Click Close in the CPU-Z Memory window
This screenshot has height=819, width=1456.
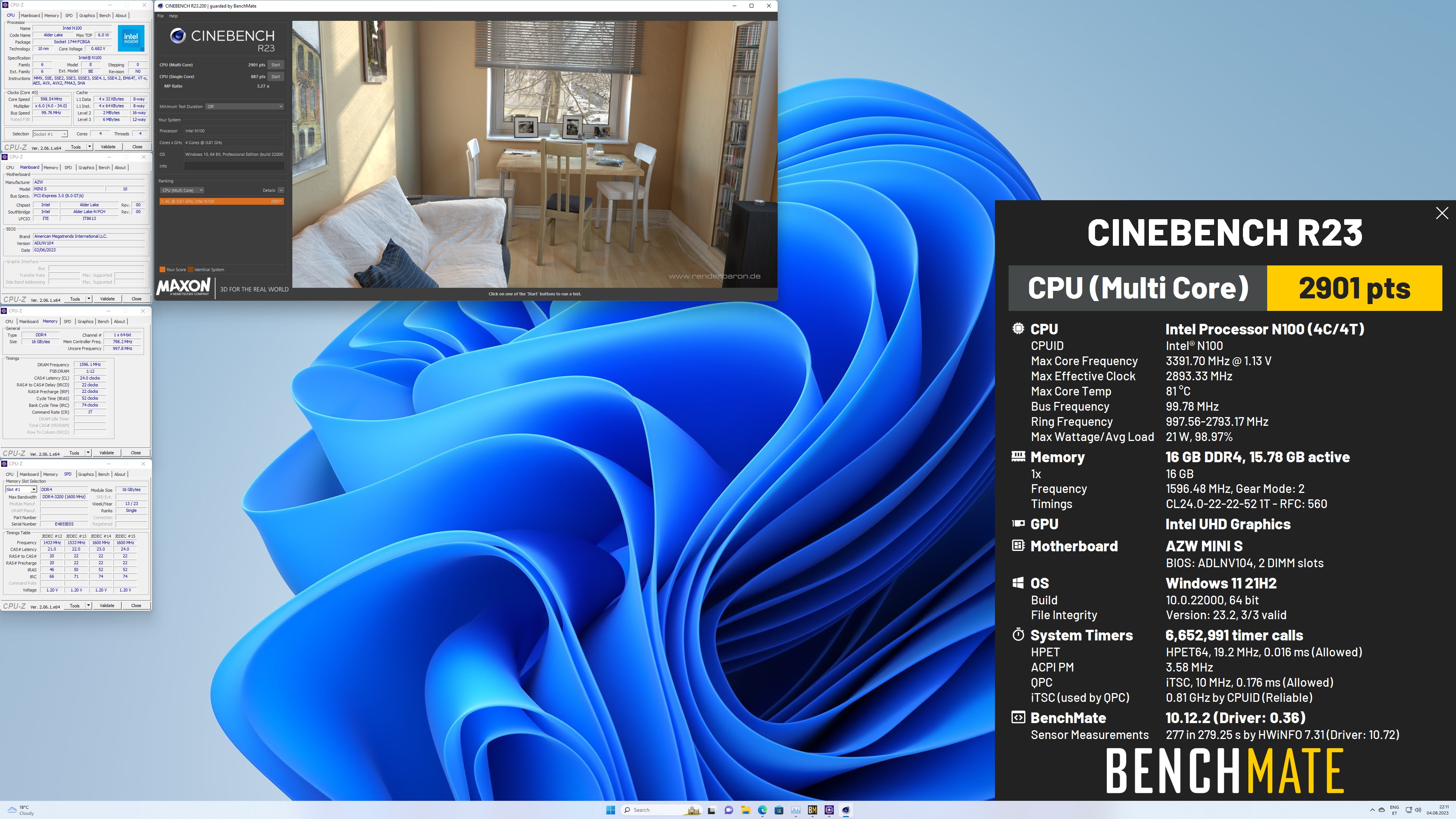(136, 452)
